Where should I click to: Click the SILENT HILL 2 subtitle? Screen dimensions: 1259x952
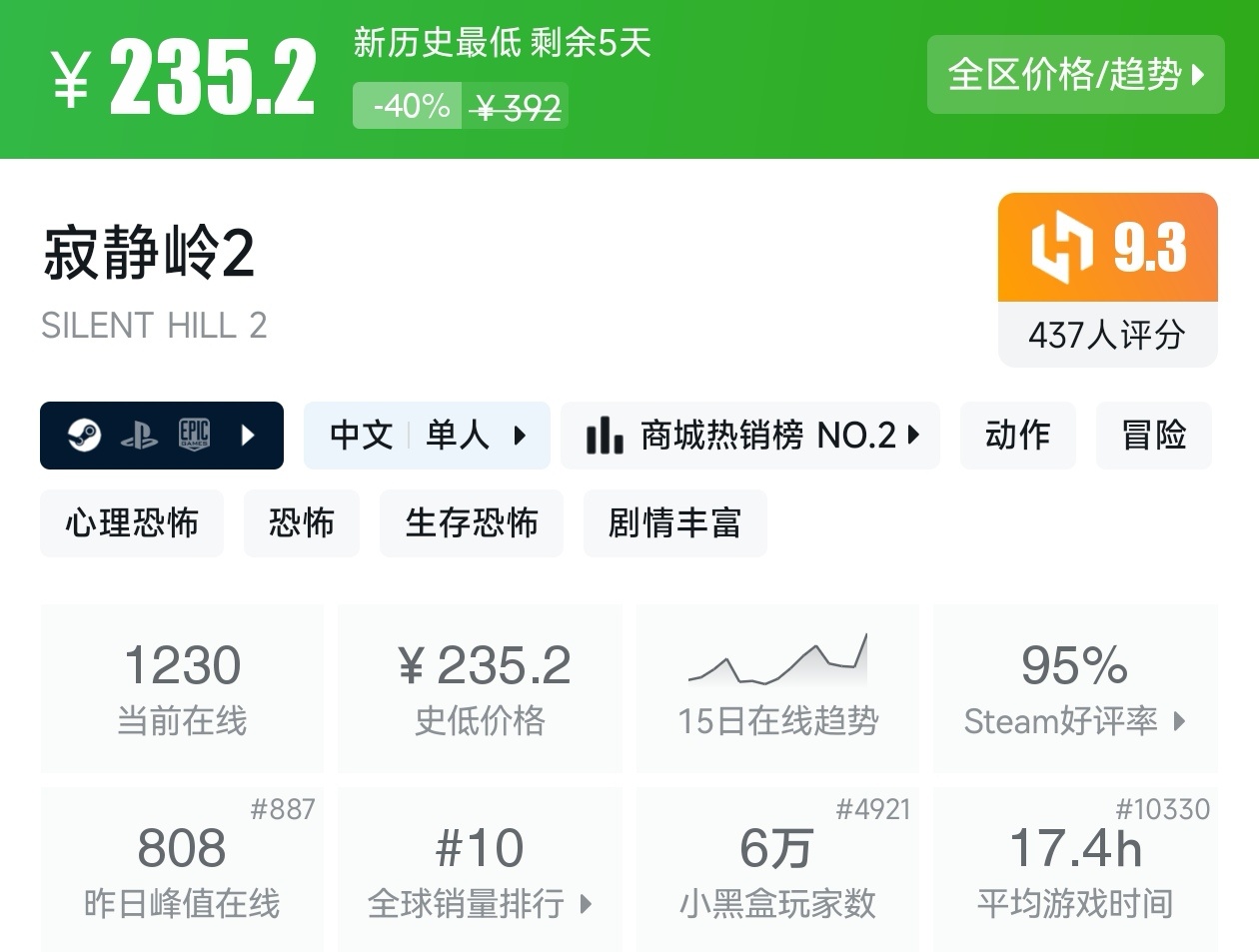point(154,326)
